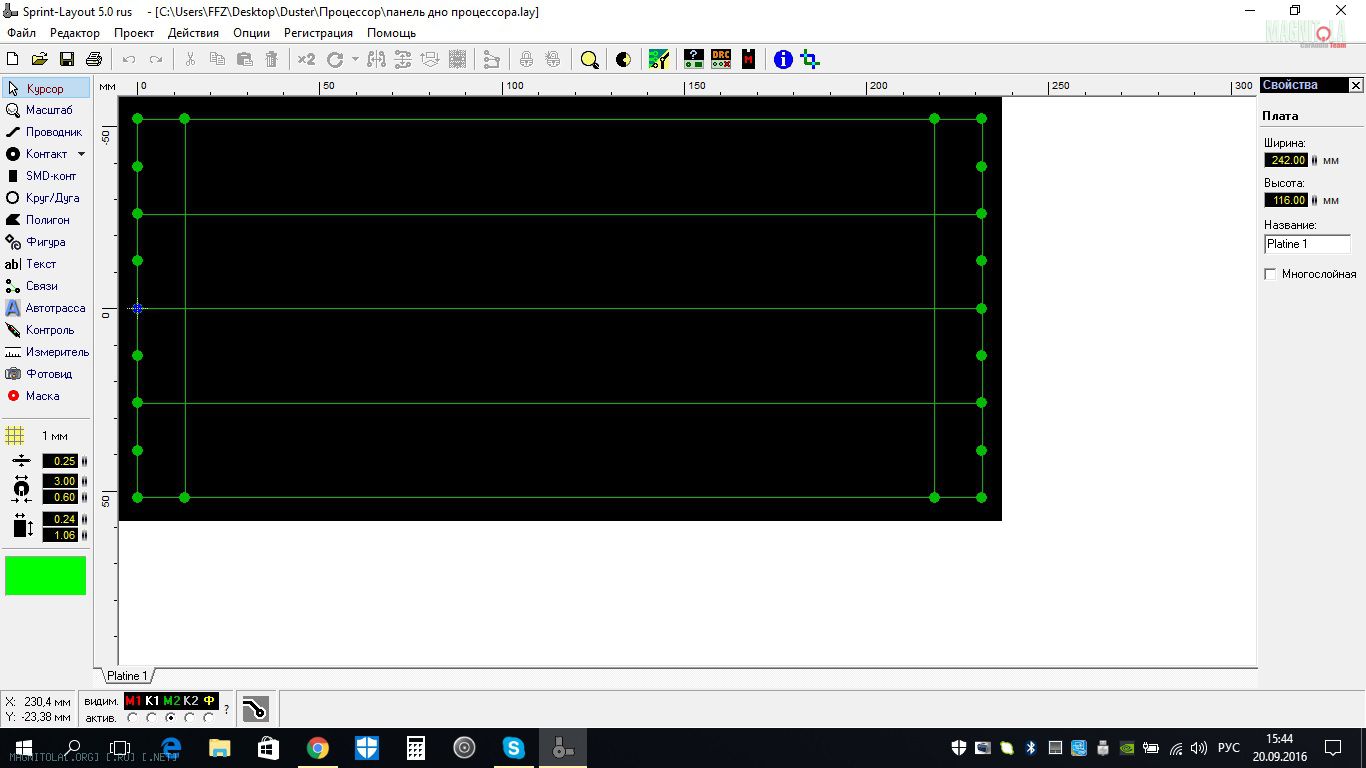
Task: Select the Контроль test tool
Action: click(x=46, y=330)
